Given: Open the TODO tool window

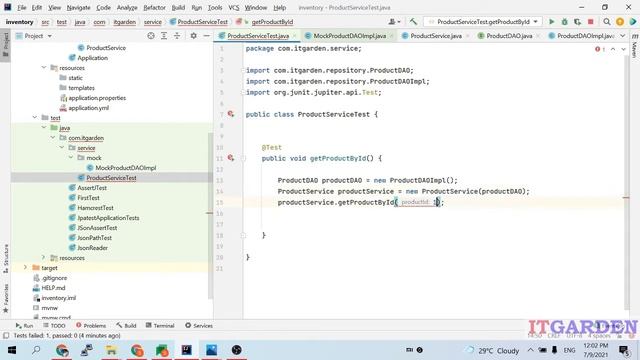Looking at the screenshot, I should point(54,326).
